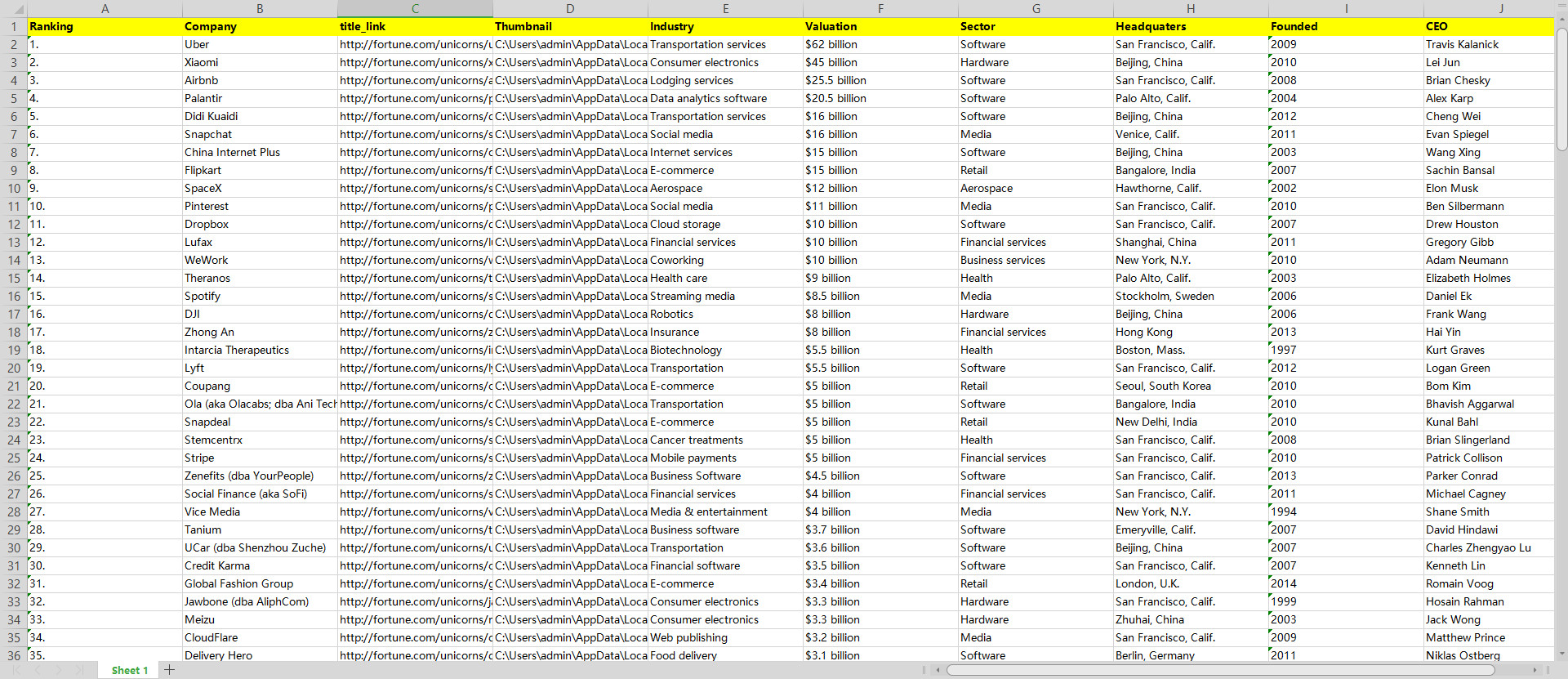1568x679 pixels.
Task: Select row 1 header number
Action: [14, 26]
